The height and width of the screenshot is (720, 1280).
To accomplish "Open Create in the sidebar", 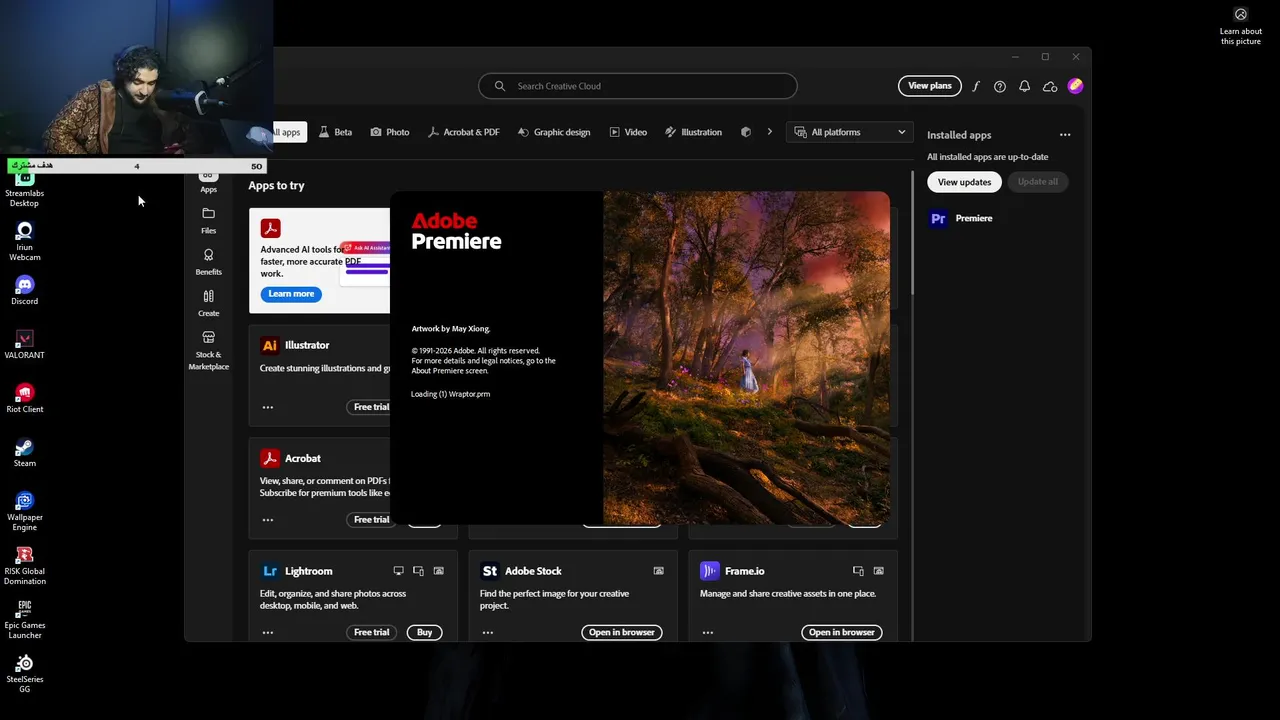I will [x=208, y=303].
